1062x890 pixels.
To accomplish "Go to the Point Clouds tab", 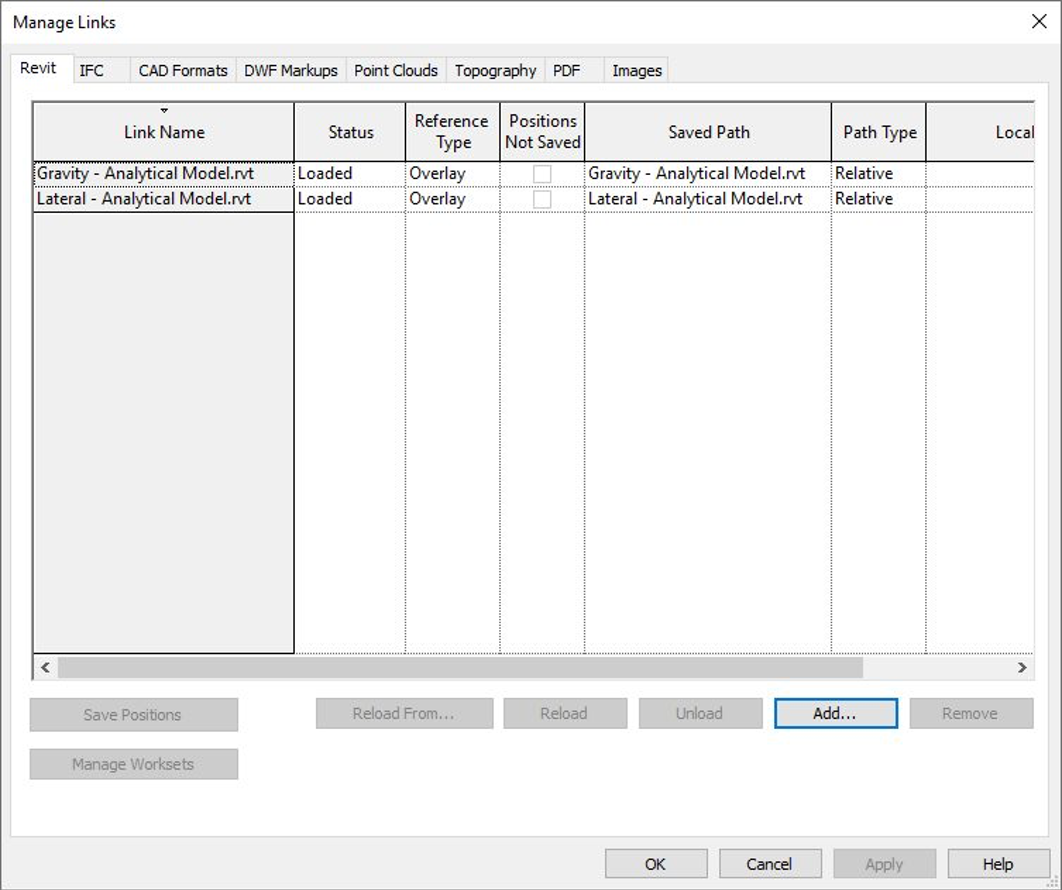I will 396,71.
